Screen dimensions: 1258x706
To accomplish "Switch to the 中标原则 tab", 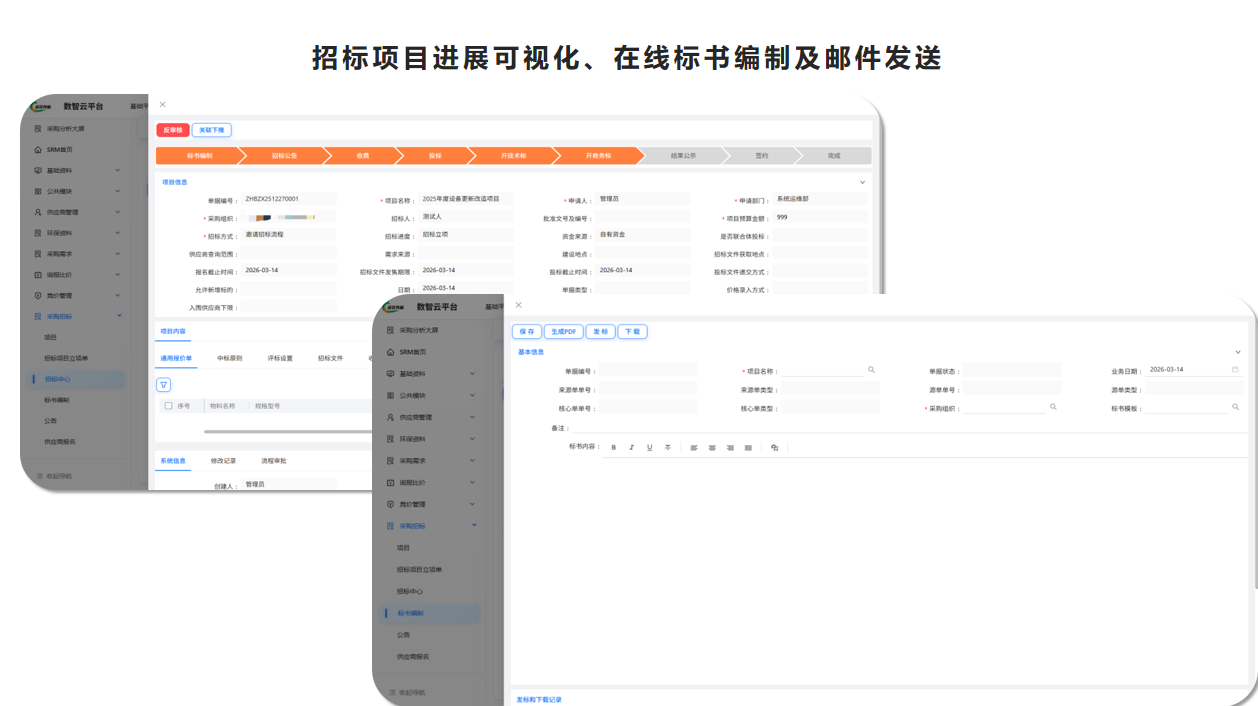I will (x=230, y=358).
